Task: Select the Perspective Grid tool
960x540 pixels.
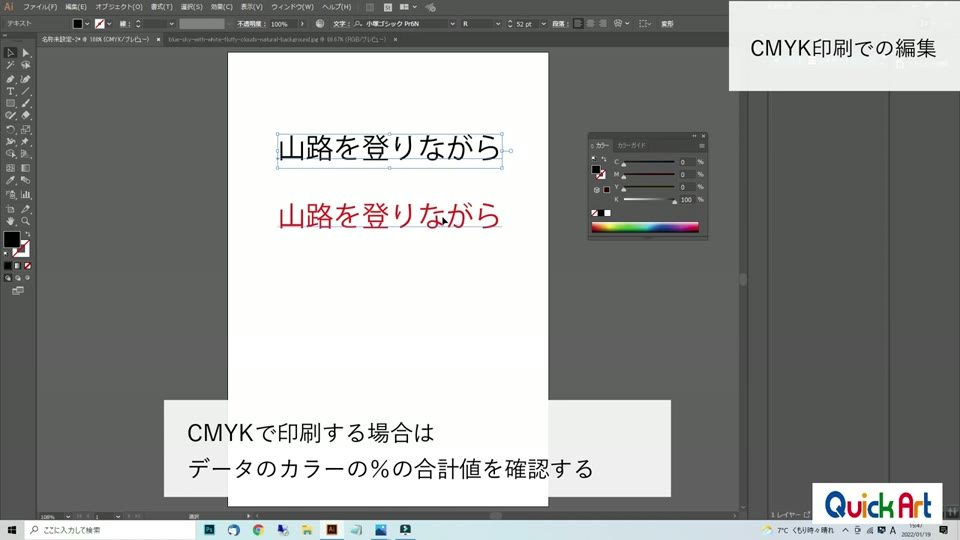Action: coord(26,154)
